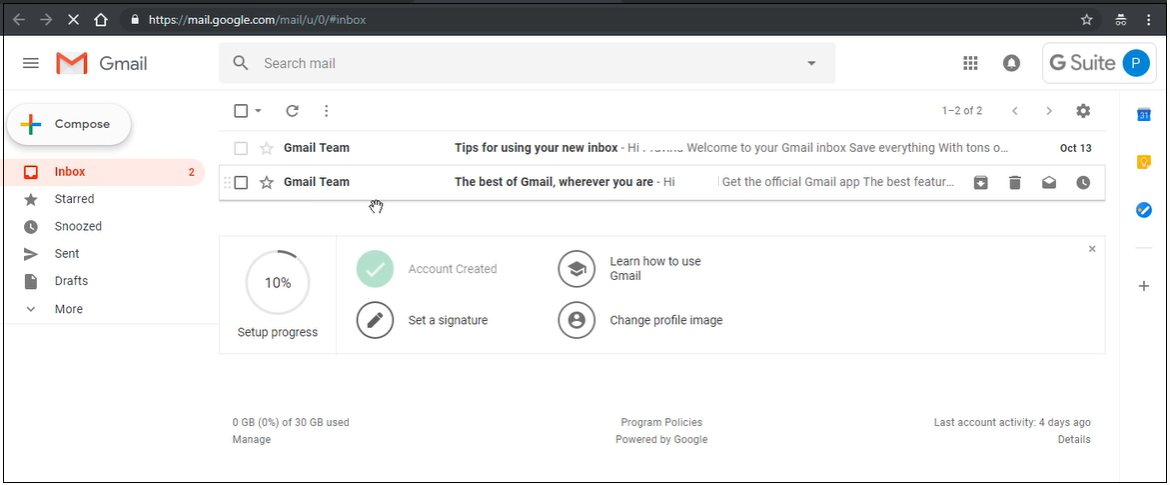This screenshot has height=485, width=1170.
Task: Open the Starred folder
Action: click(x=74, y=199)
